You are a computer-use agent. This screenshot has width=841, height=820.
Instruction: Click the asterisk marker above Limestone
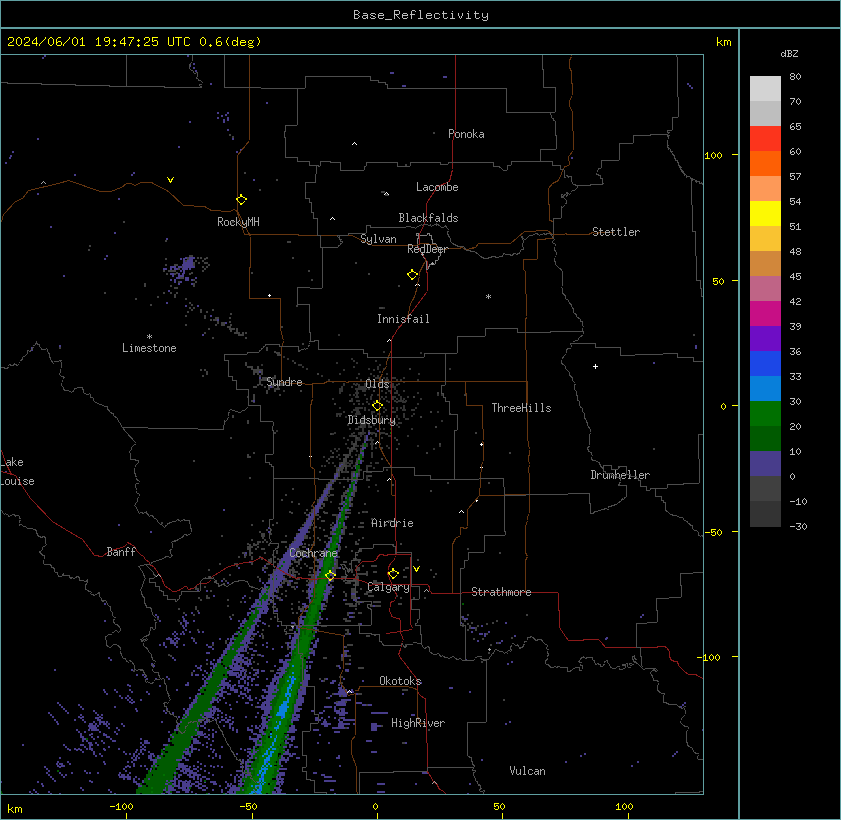click(149, 337)
